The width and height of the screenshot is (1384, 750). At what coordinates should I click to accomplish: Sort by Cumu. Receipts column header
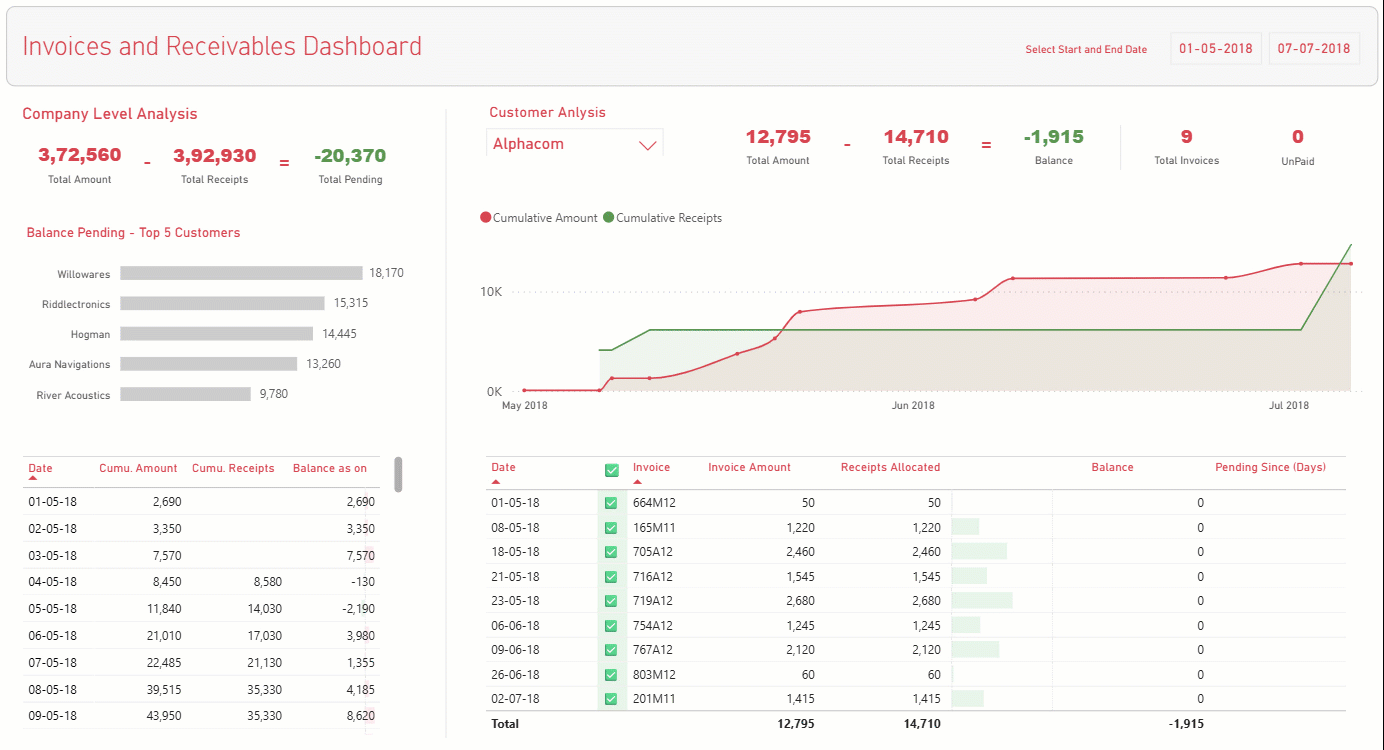point(233,468)
